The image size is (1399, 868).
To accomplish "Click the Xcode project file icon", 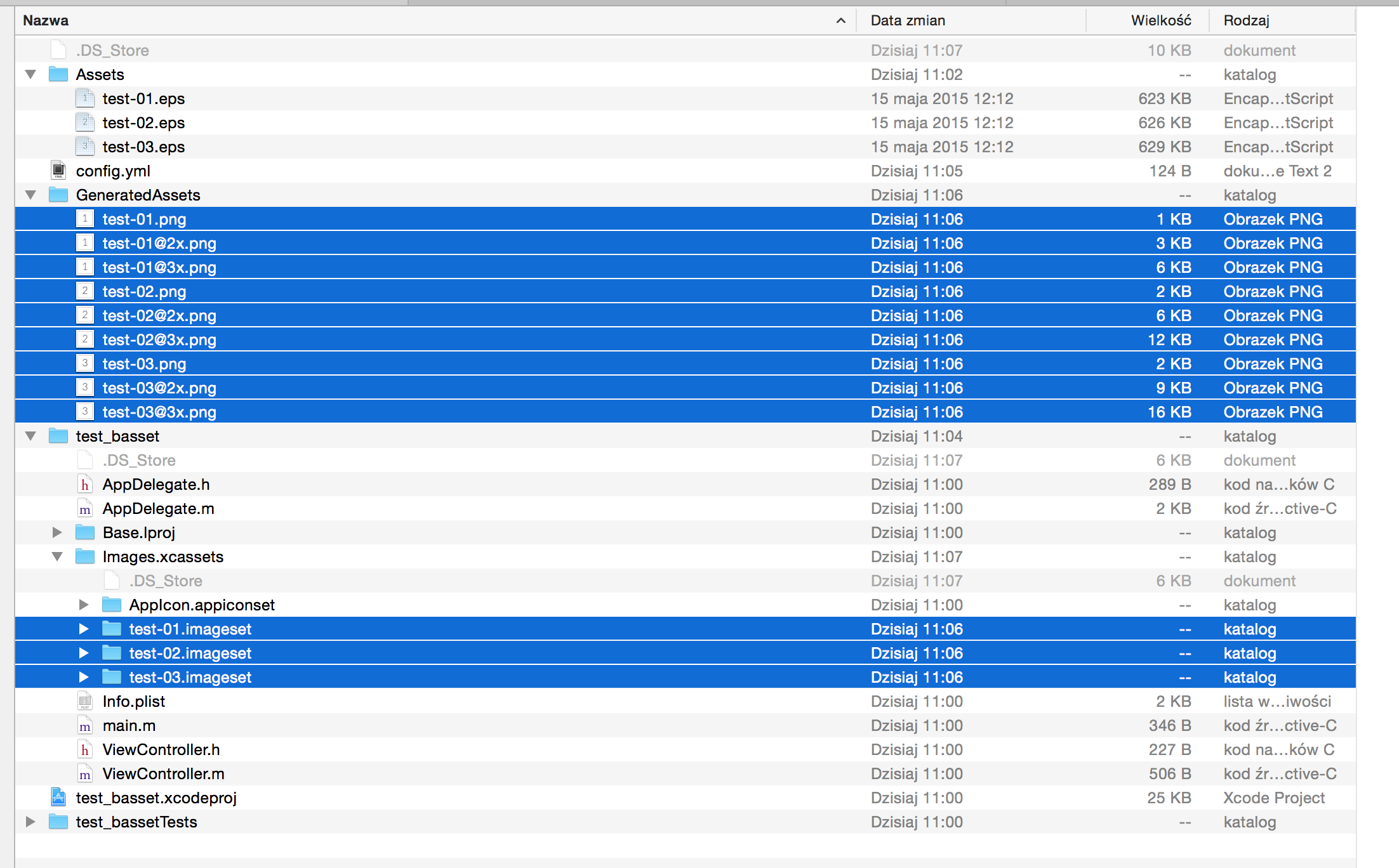I will click(58, 798).
